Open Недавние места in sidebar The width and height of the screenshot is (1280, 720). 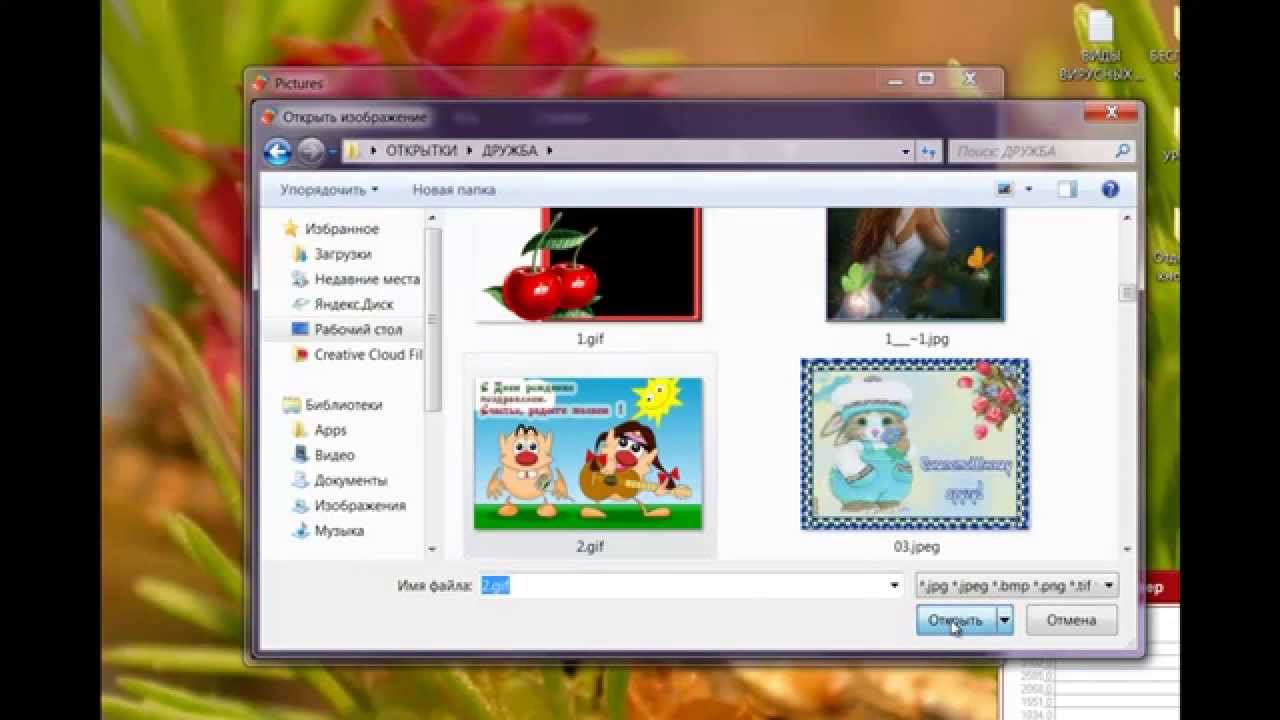click(367, 279)
